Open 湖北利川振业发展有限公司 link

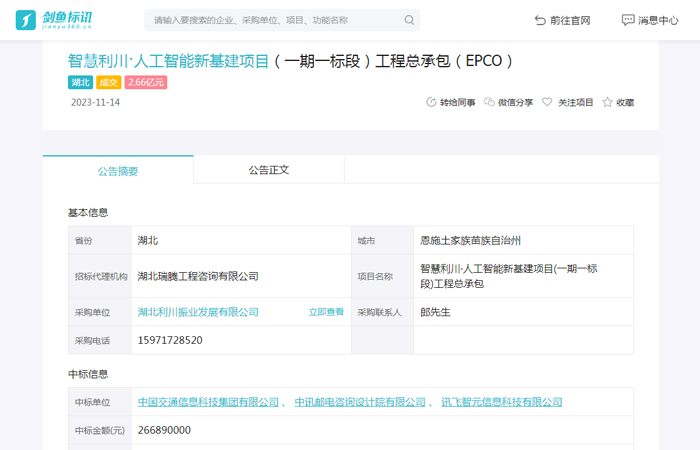(x=198, y=312)
